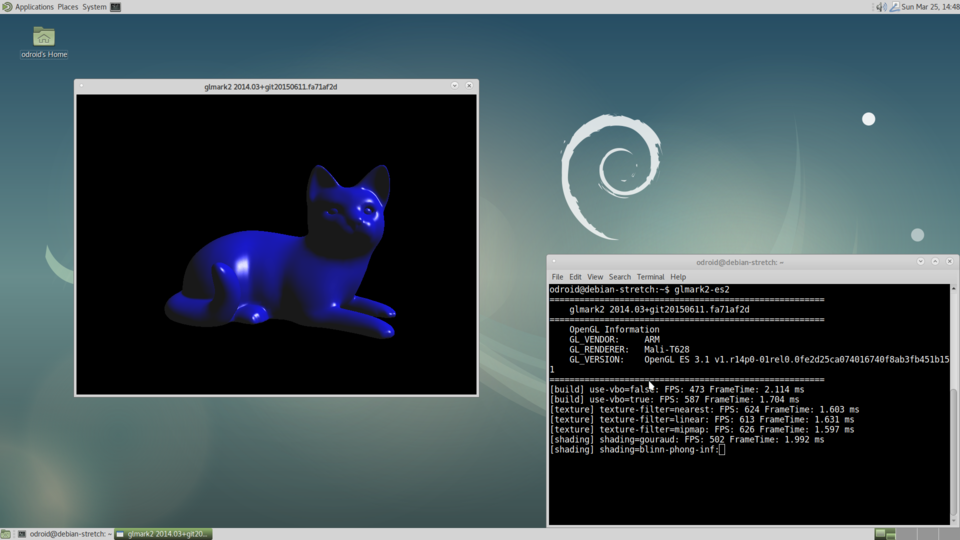The width and height of the screenshot is (960, 540).
Task: Click the GL_VERSION OpenGL ES 3.1 line
Action: pos(759,359)
